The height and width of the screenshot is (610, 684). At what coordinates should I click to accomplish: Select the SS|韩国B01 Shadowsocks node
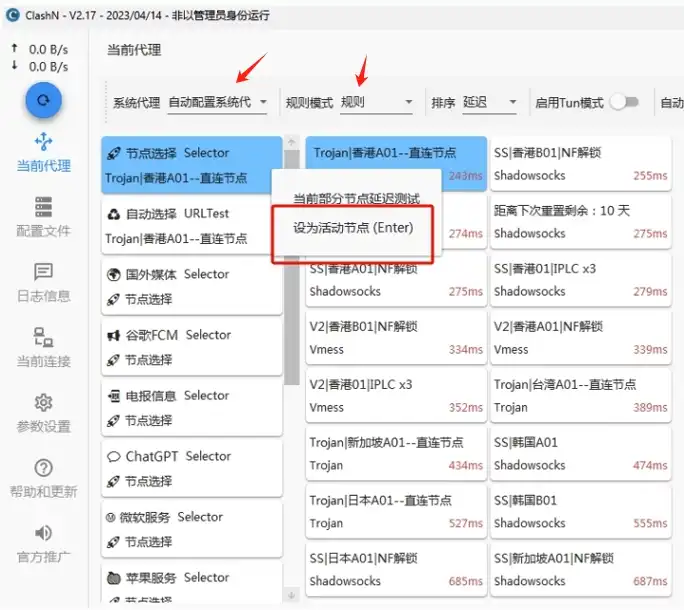click(580, 511)
